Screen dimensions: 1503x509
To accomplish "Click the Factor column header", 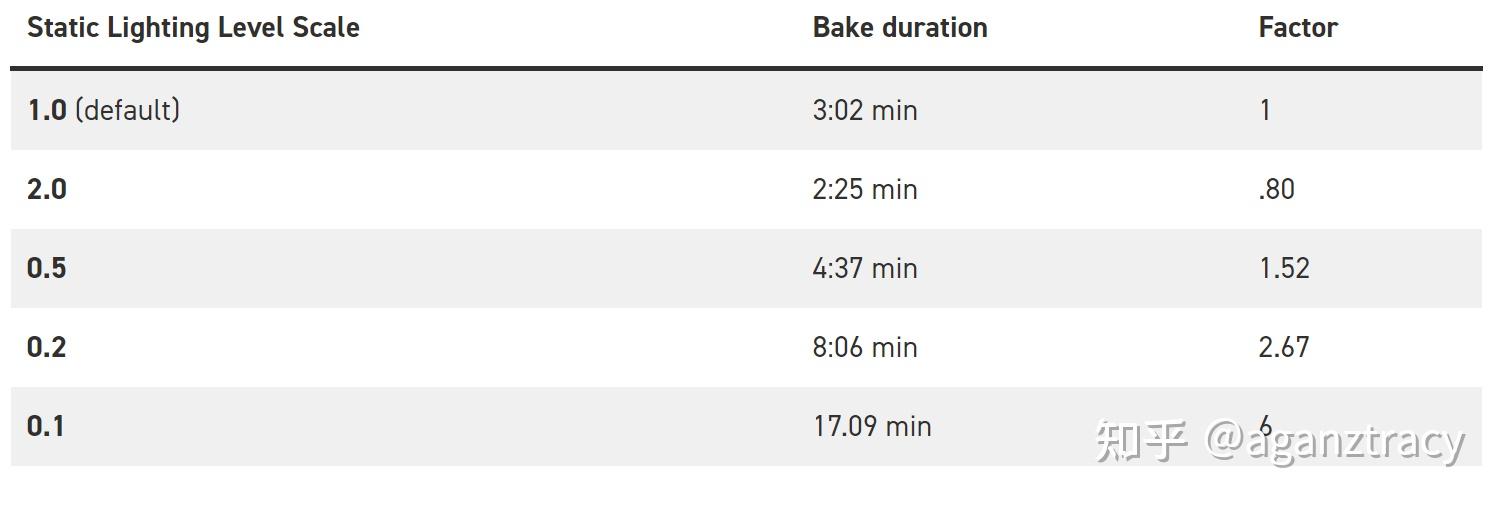I will [1298, 28].
